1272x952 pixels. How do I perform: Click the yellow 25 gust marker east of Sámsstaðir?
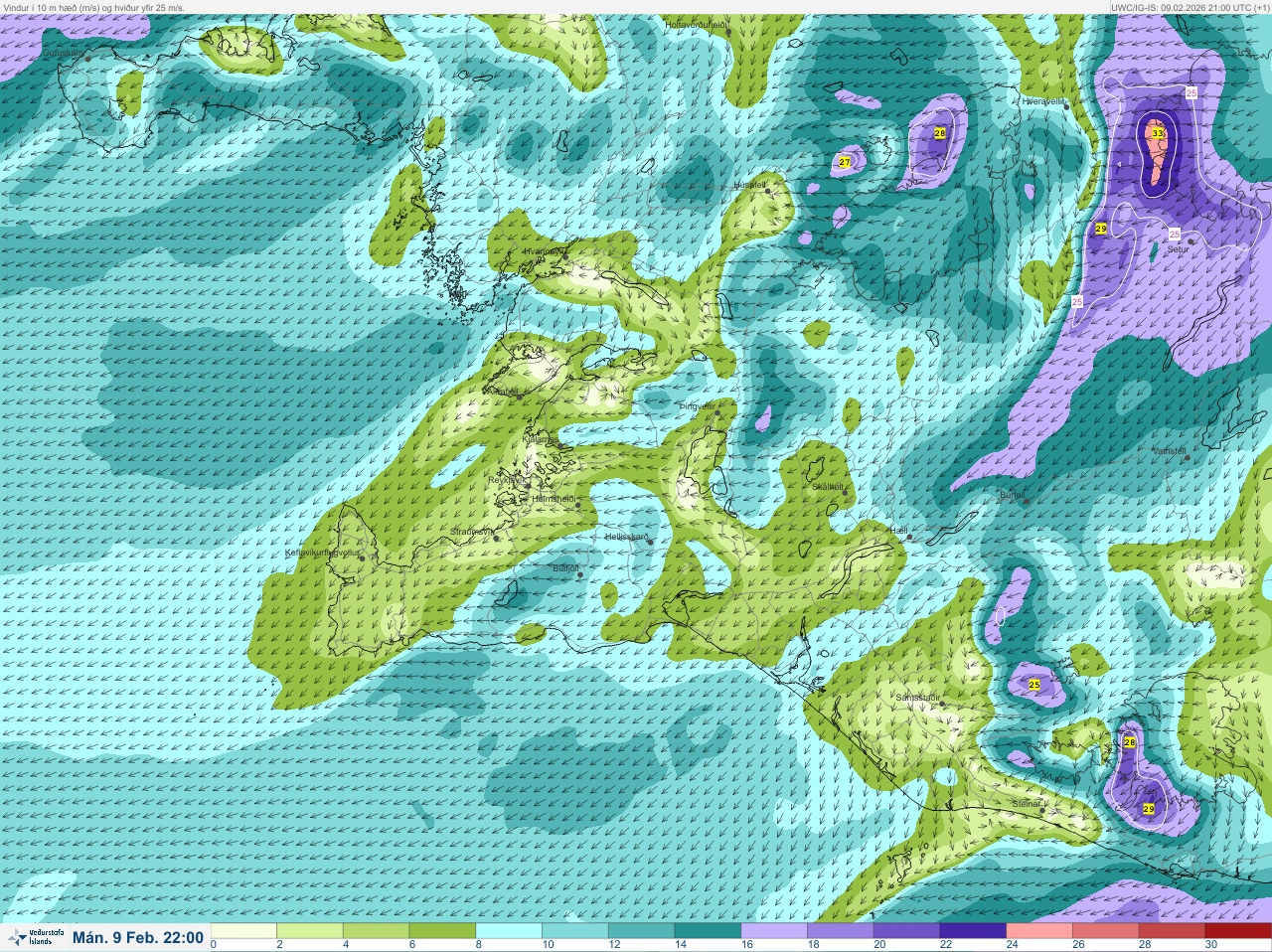[x=1033, y=686]
